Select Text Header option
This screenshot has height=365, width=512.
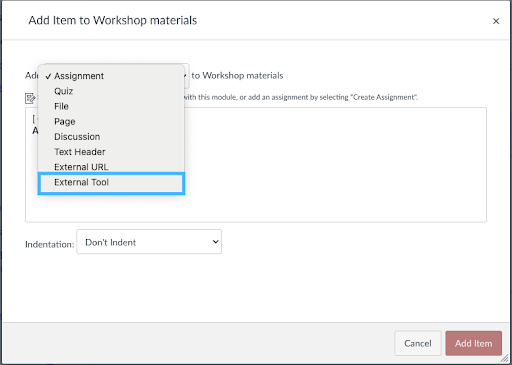click(x=111, y=152)
